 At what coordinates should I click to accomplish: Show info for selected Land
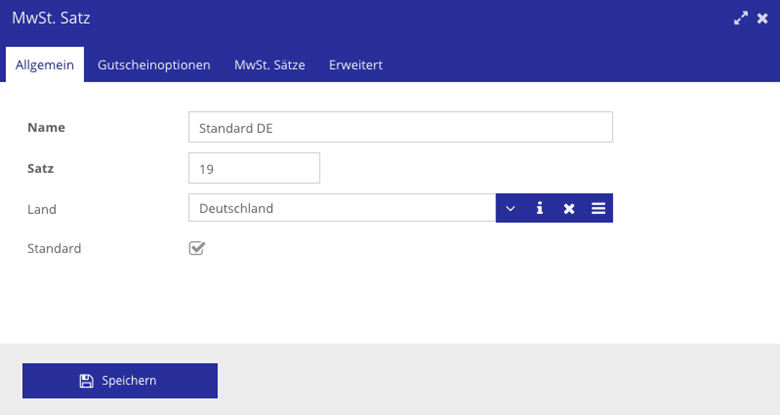(540, 208)
